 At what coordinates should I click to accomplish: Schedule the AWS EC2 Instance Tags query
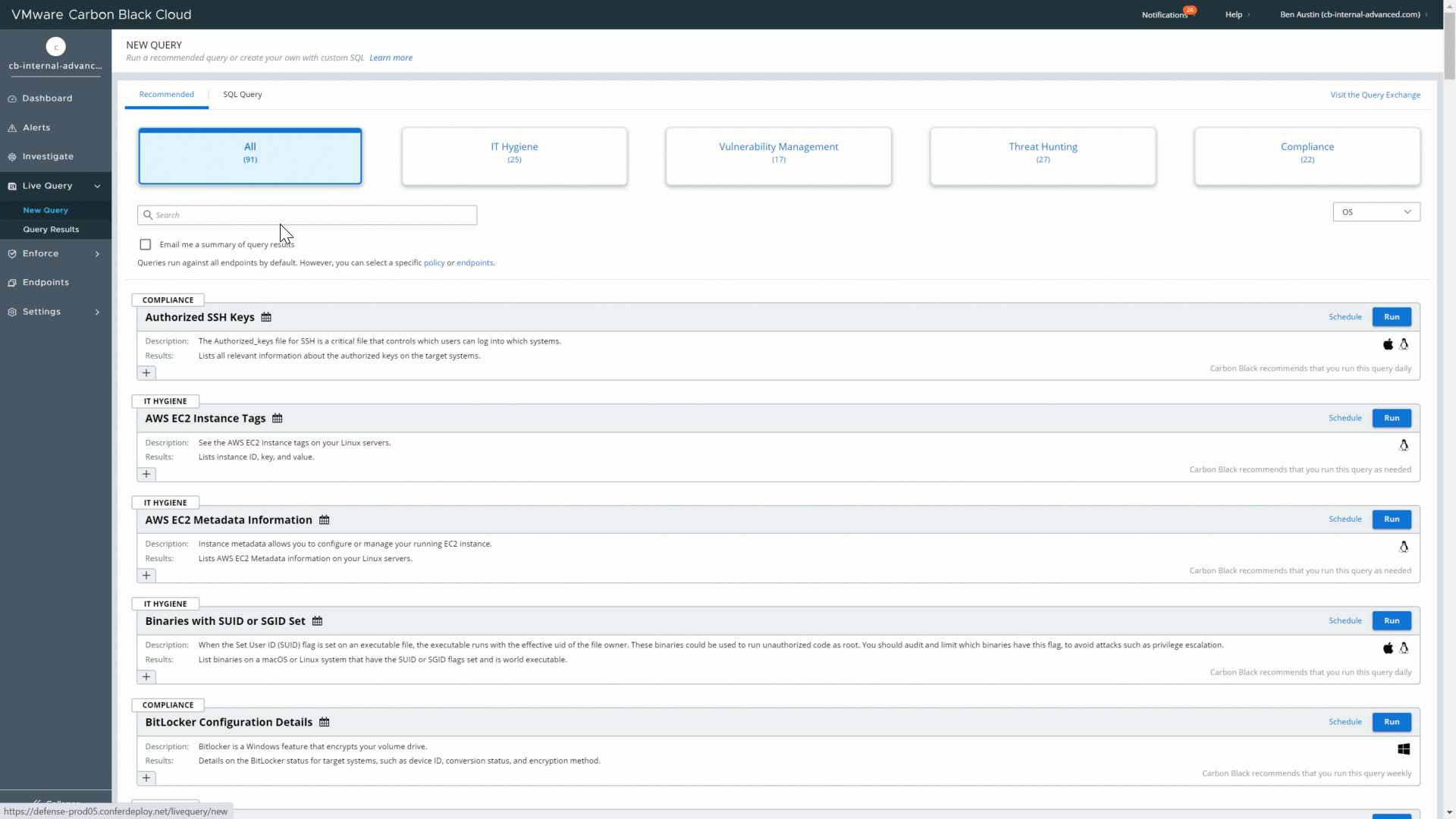point(1345,419)
